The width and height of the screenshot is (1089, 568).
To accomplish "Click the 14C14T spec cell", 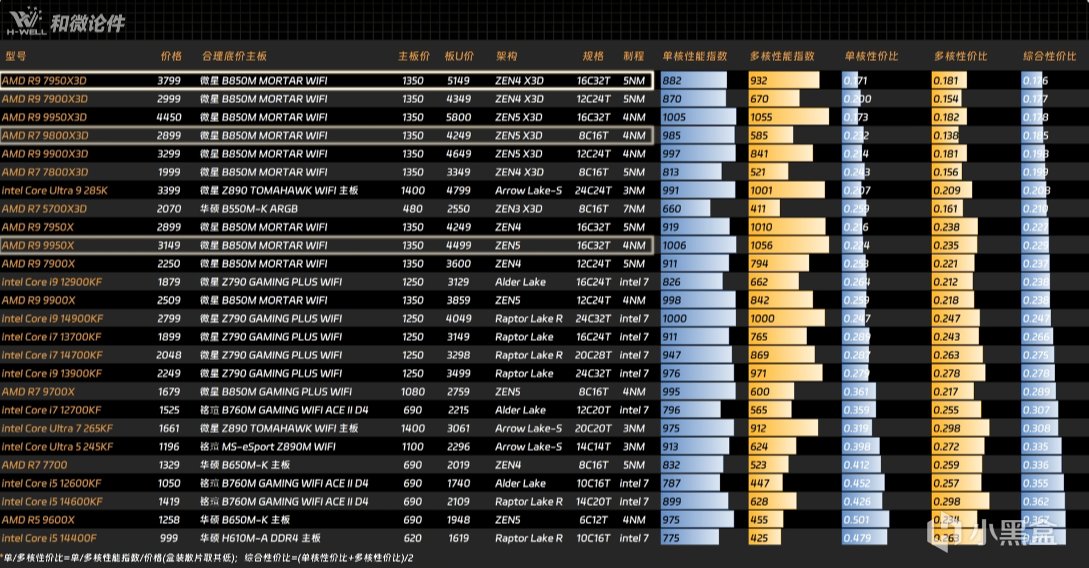I will pyautogui.click(x=593, y=446).
